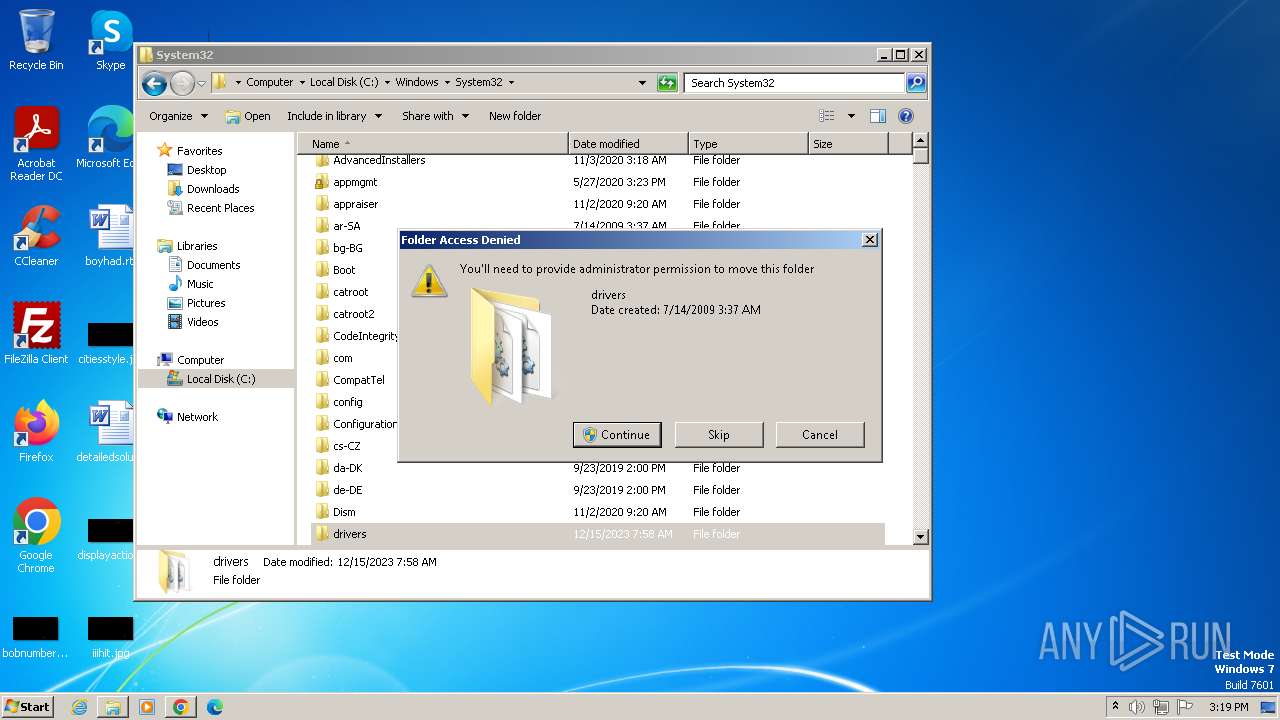The width and height of the screenshot is (1280, 720).
Task: Close the Folder Access Denied dialog
Action: tap(870, 240)
